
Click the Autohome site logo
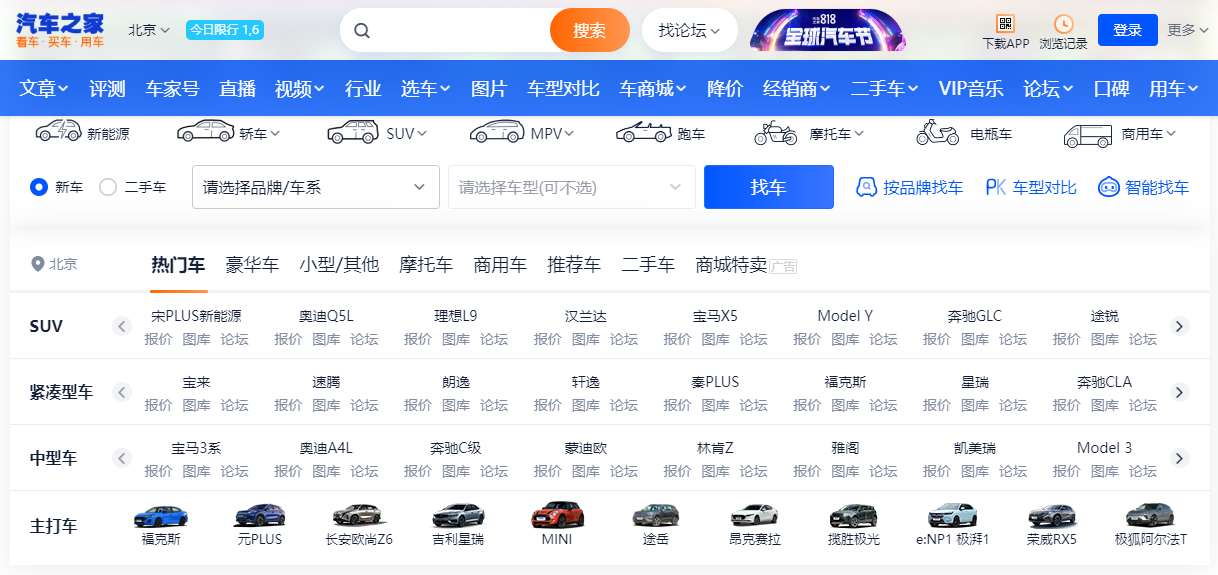(x=60, y=29)
